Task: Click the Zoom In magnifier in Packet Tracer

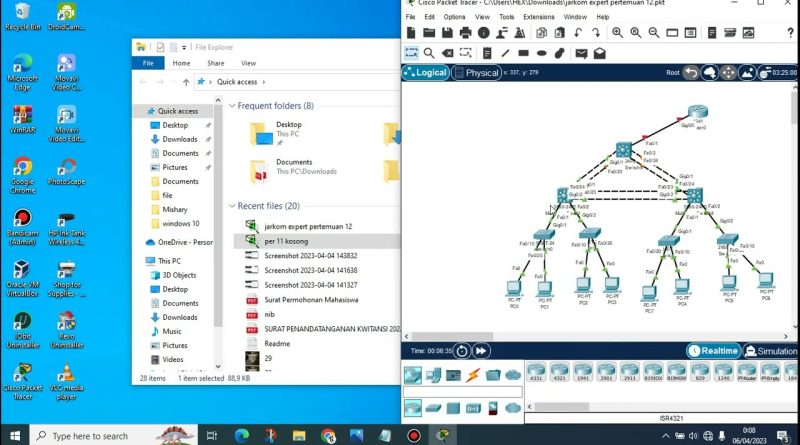Action: [617, 33]
